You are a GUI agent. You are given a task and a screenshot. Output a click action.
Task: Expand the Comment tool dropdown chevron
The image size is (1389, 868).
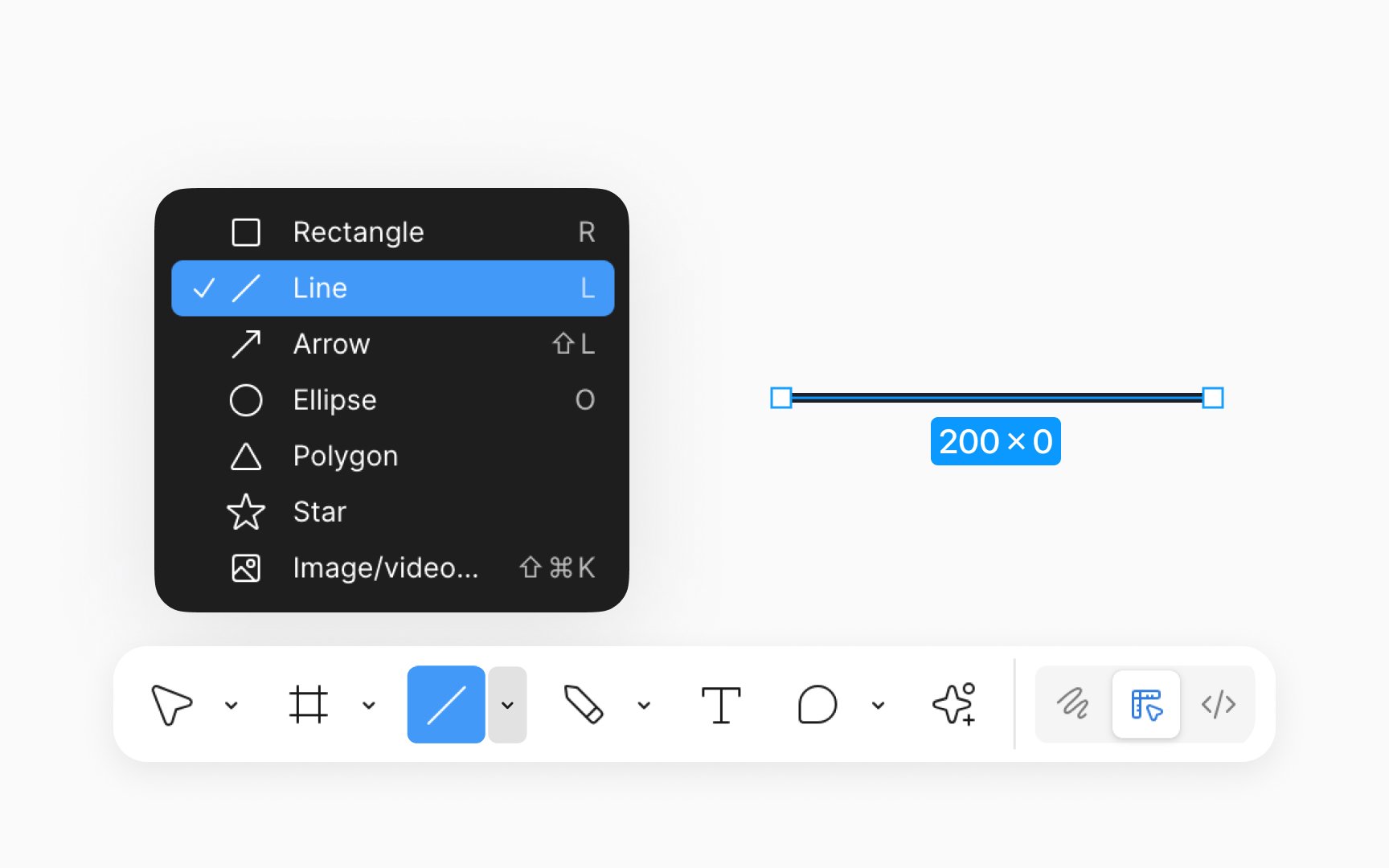click(x=879, y=706)
